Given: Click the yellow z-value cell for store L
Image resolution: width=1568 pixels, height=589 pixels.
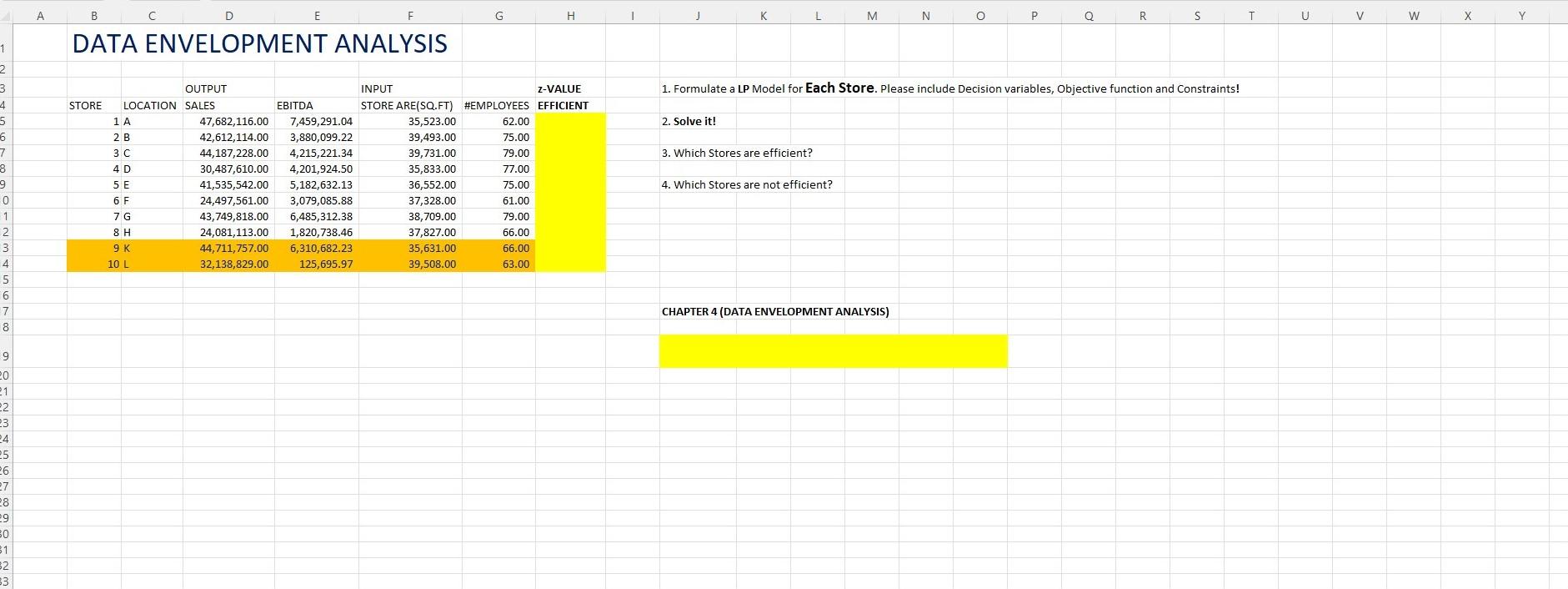Looking at the screenshot, I should (x=570, y=264).
